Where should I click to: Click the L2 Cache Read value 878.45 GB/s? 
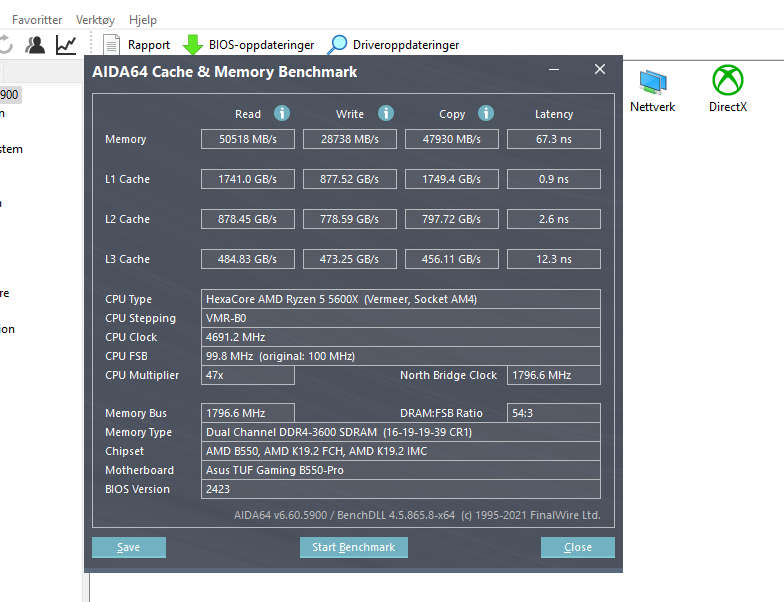pos(248,219)
